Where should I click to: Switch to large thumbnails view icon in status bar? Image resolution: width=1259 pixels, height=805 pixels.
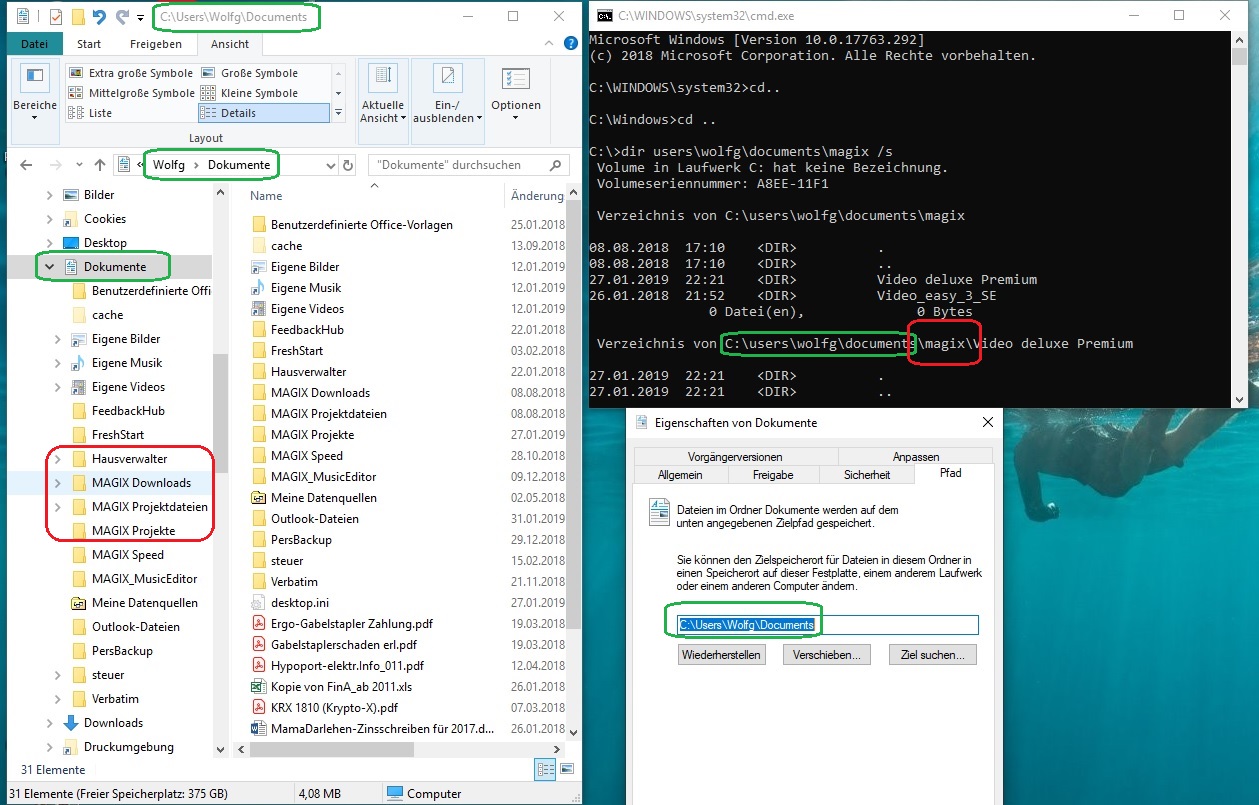click(x=565, y=770)
